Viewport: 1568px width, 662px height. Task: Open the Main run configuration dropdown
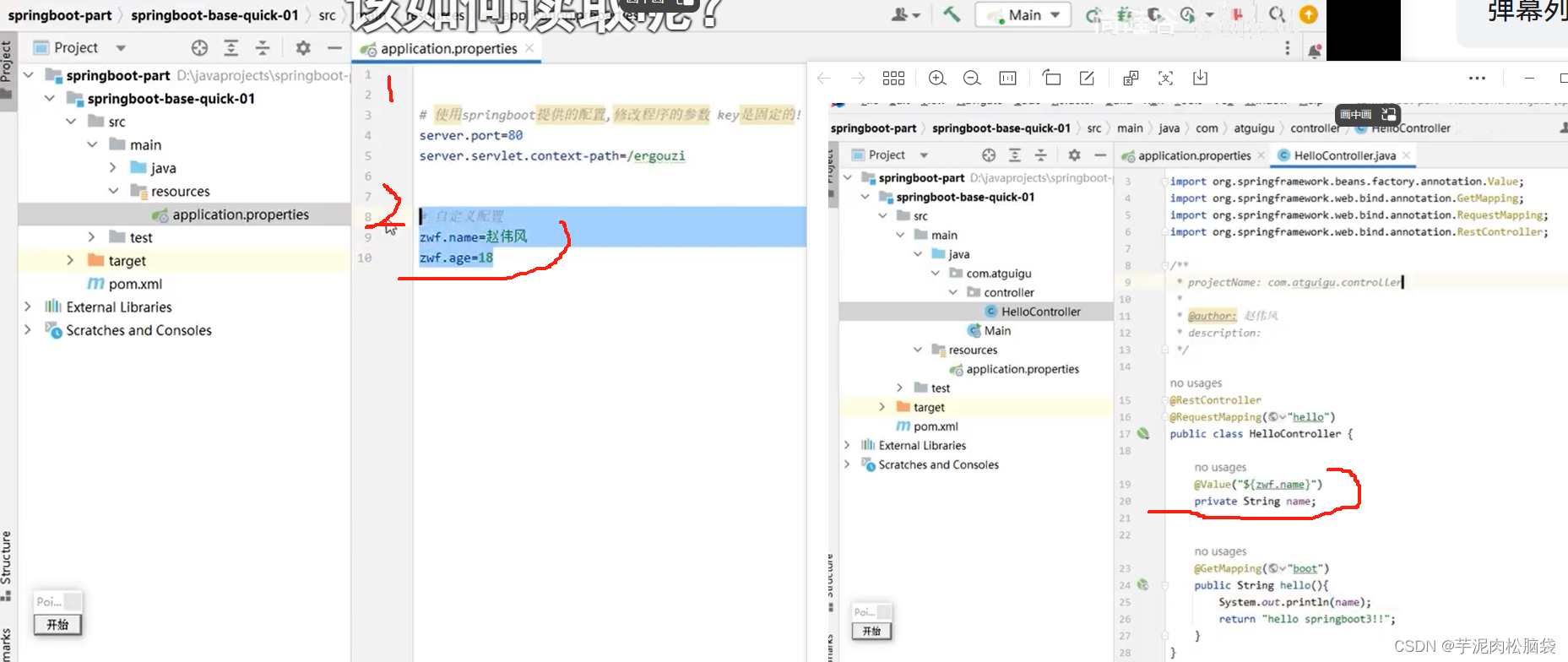tap(1023, 15)
